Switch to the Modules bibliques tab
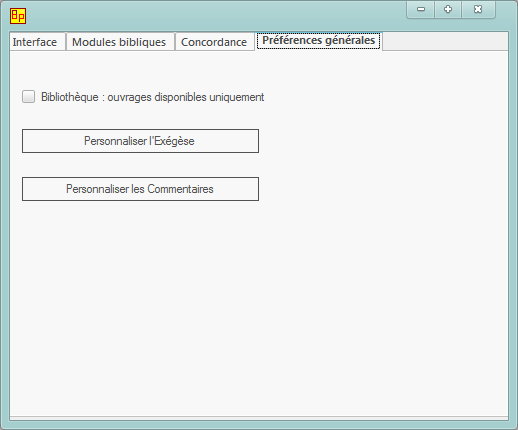The height and width of the screenshot is (430, 518). pos(120,42)
